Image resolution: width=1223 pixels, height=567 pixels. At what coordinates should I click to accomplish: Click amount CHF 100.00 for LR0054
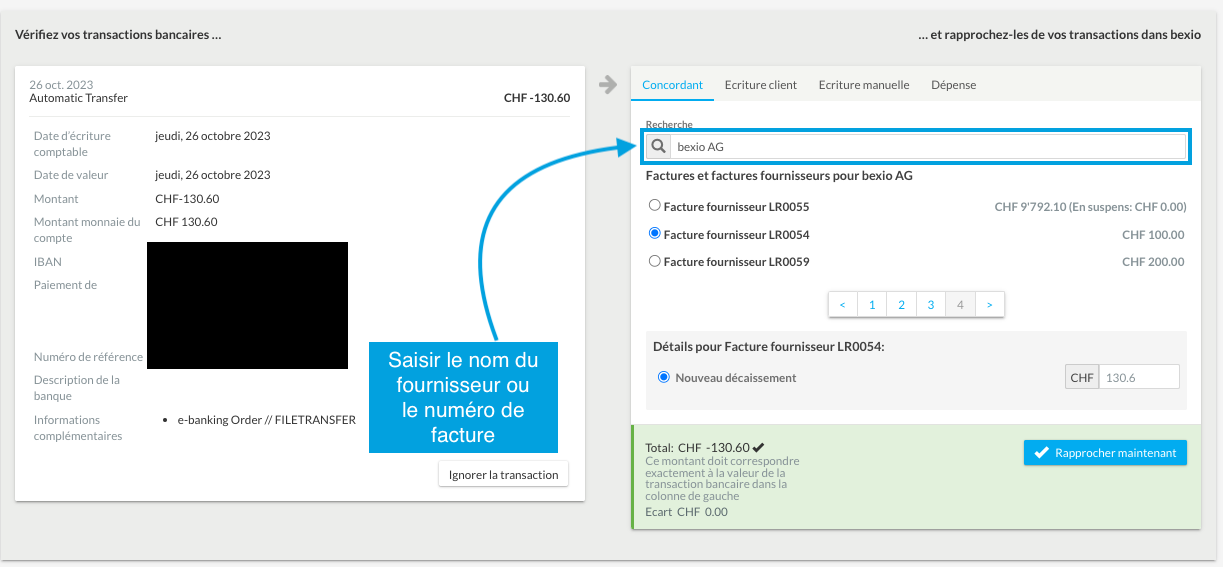point(1153,235)
